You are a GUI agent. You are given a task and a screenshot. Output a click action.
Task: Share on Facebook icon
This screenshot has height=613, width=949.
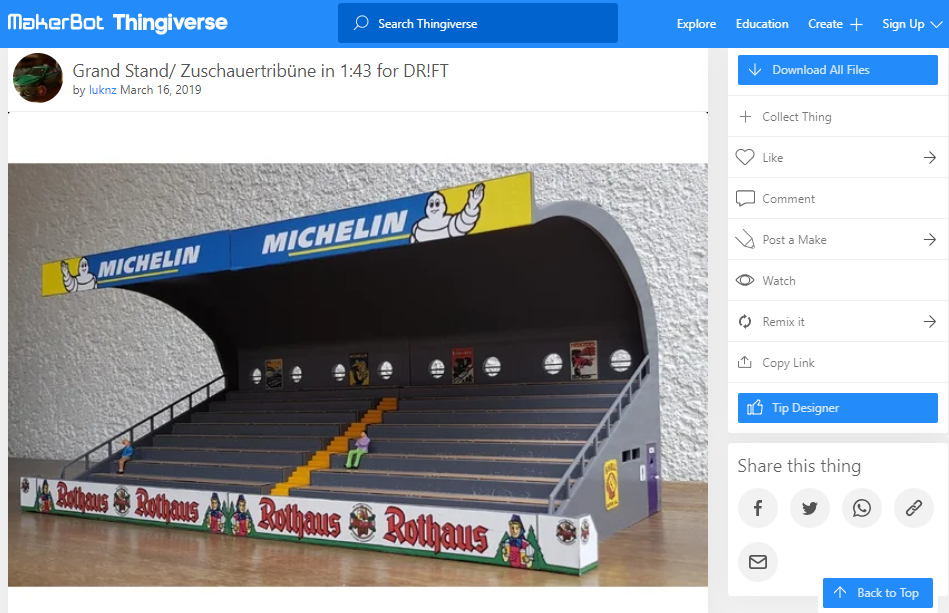[758, 508]
